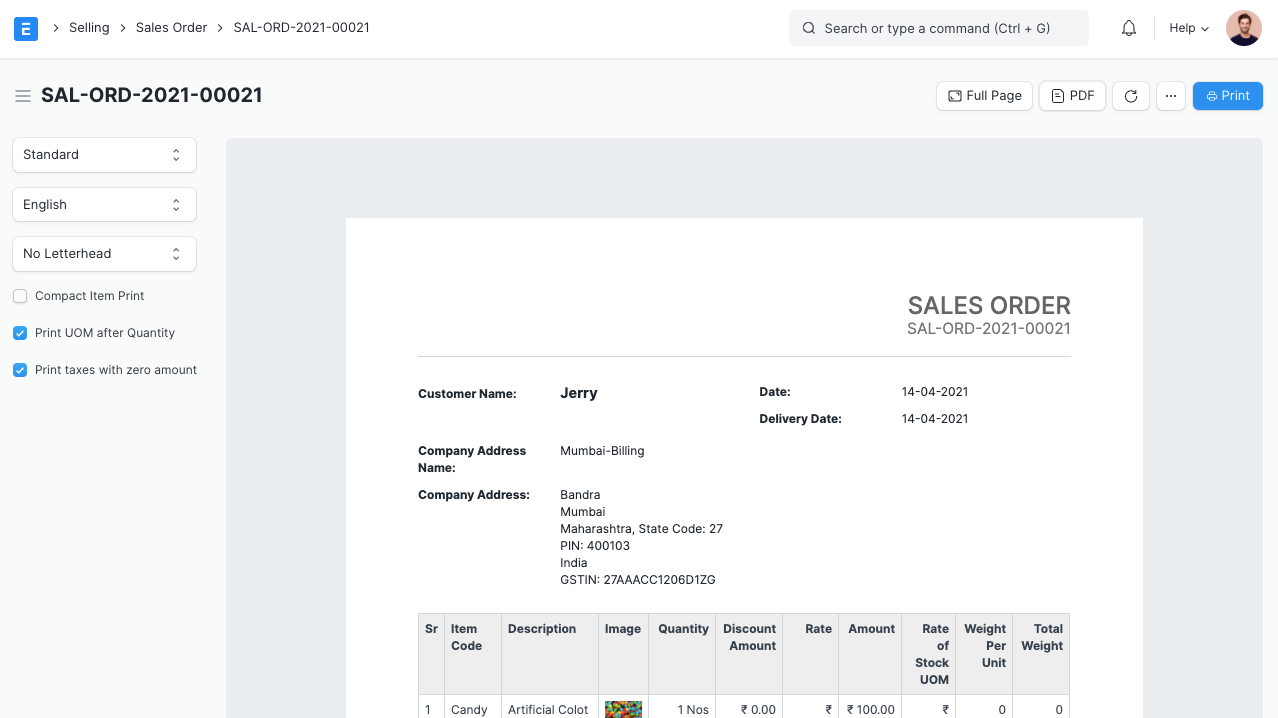This screenshot has width=1278, height=718.
Task: Click the ERPNext logo icon
Action: click(x=25, y=28)
